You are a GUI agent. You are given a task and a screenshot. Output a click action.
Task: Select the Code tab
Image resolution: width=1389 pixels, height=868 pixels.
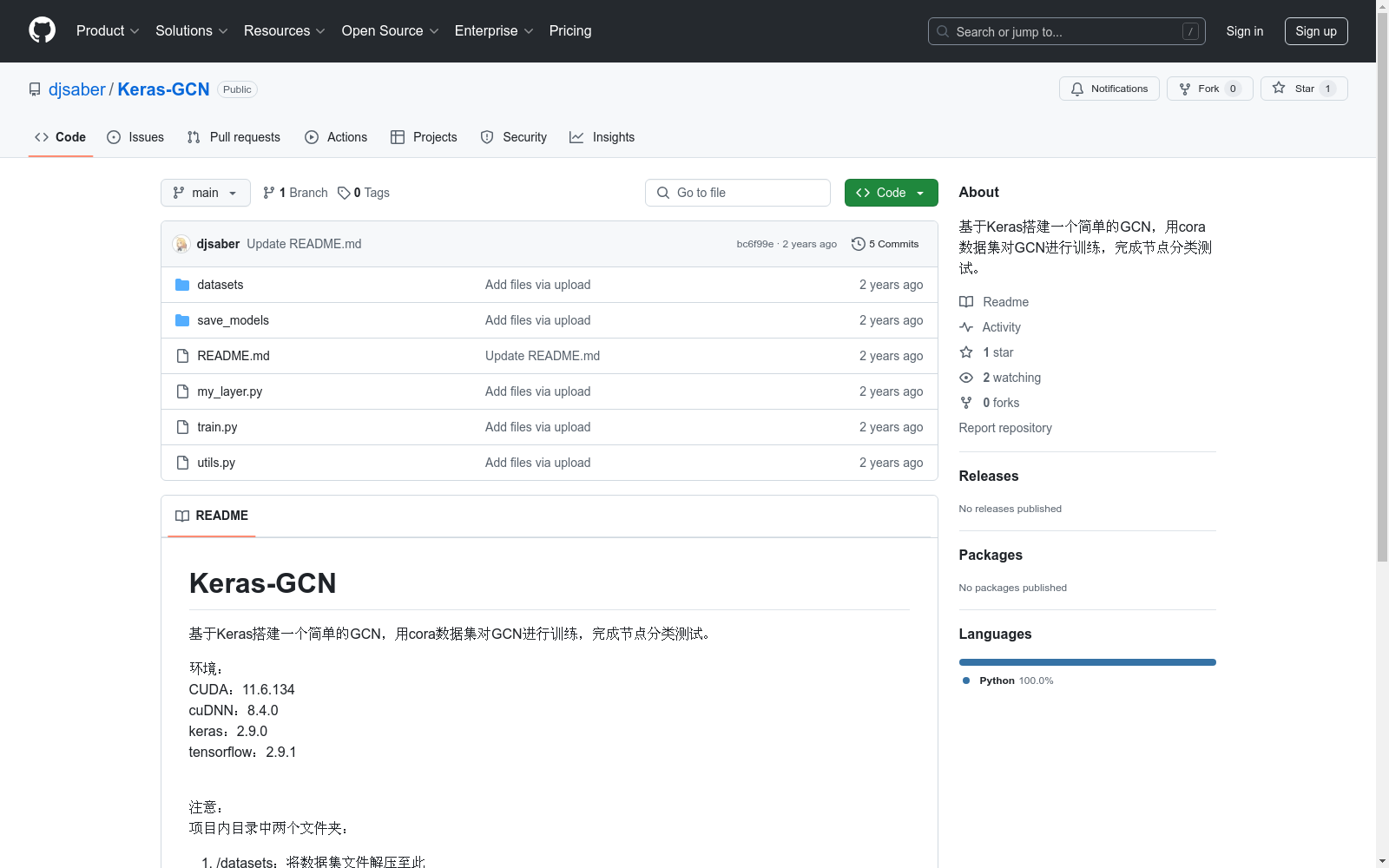coord(61,137)
